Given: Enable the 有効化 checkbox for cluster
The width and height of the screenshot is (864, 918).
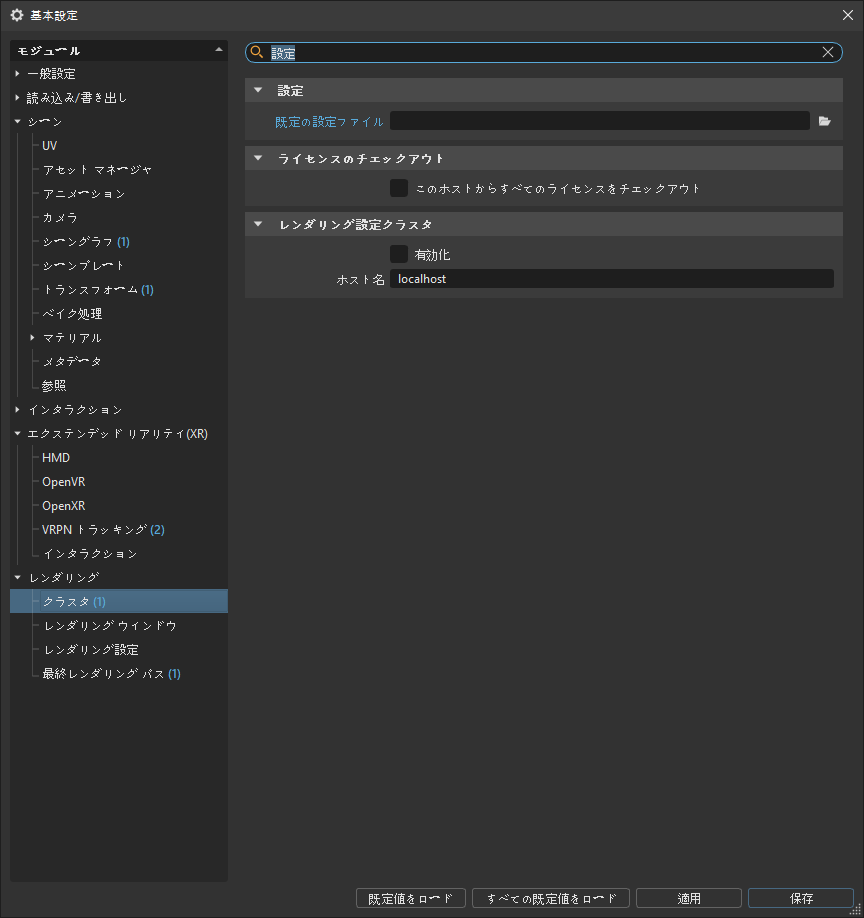Looking at the screenshot, I should pos(399,254).
